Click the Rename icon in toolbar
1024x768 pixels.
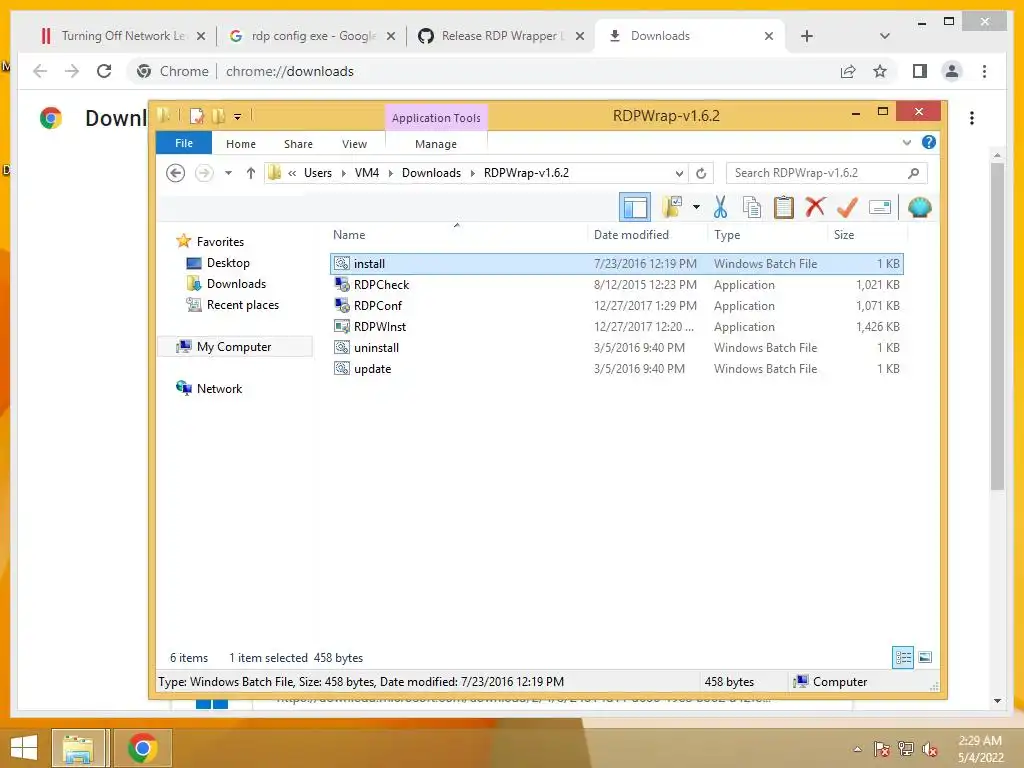tap(880, 208)
